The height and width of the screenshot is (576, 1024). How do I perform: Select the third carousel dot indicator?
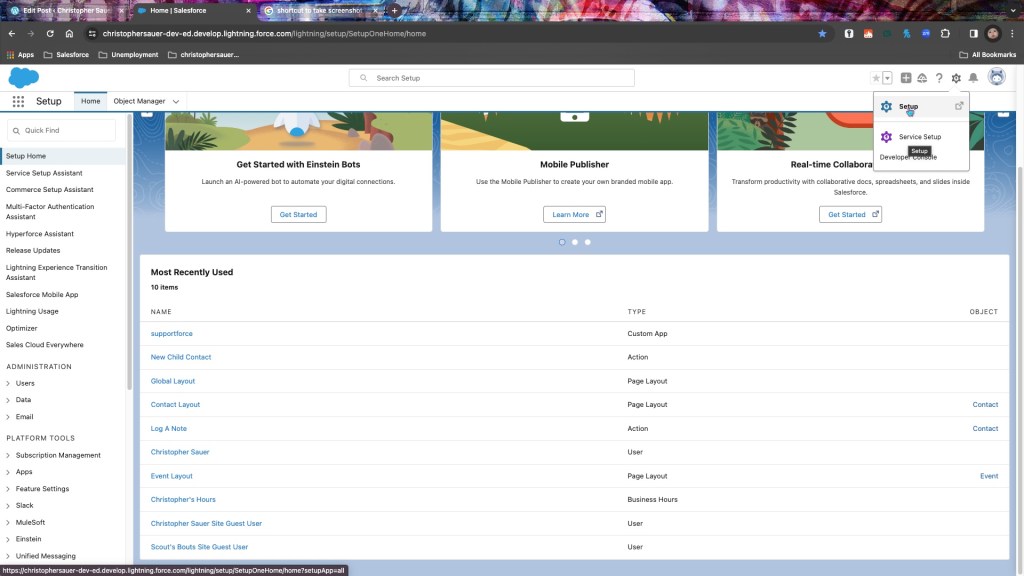pyautogui.click(x=588, y=242)
